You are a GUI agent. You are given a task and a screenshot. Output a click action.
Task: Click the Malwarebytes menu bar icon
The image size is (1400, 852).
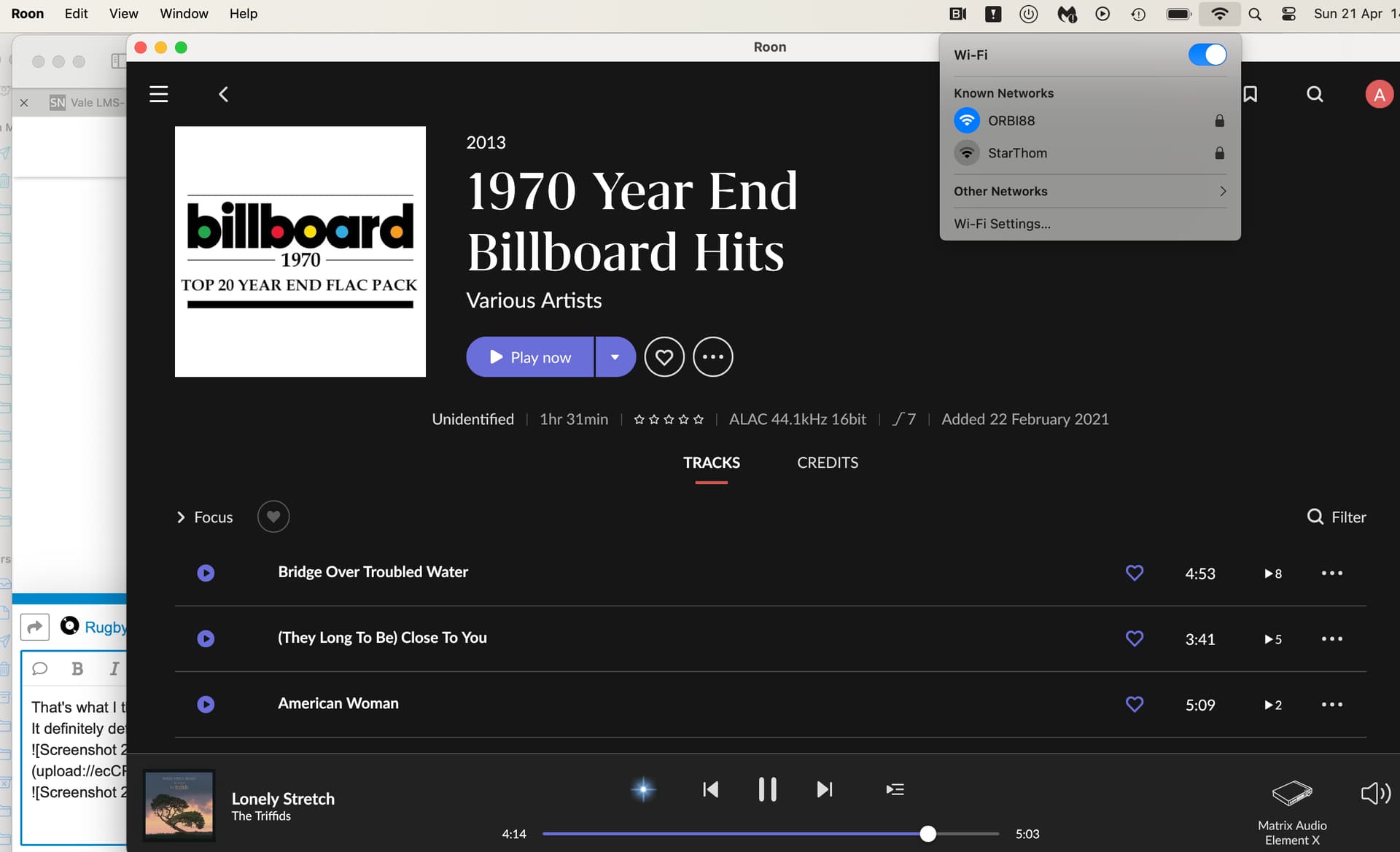(1067, 14)
